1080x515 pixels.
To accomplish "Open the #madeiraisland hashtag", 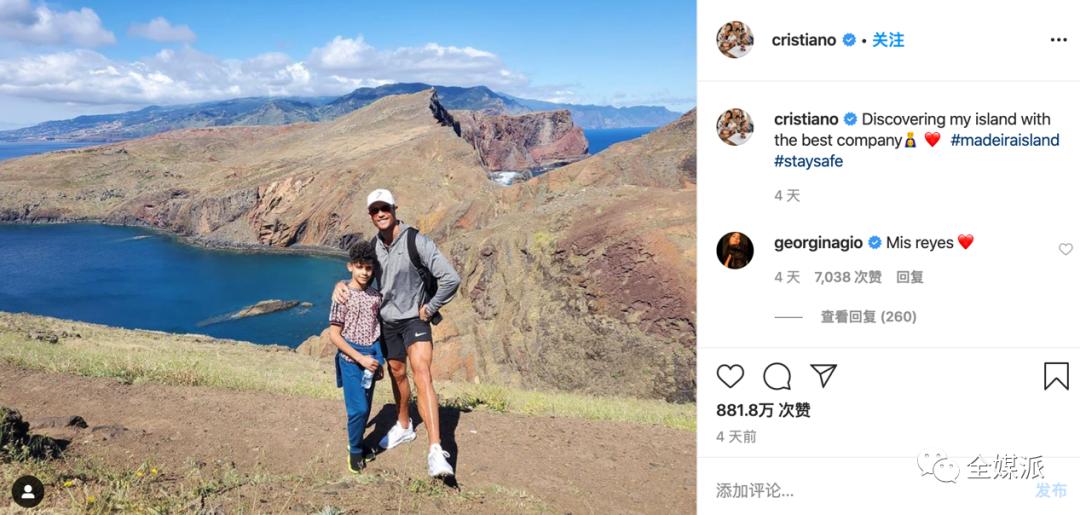I will (1005, 140).
